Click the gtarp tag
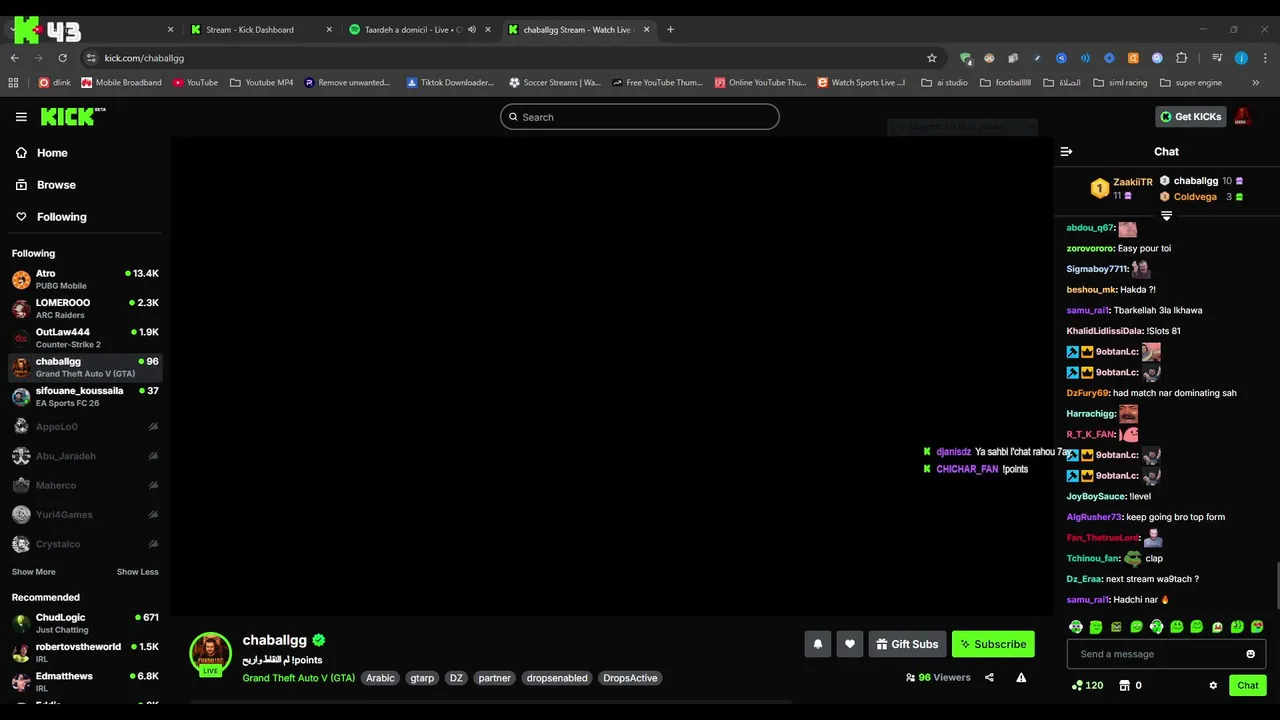The image size is (1280, 720). [x=422, y=678]
